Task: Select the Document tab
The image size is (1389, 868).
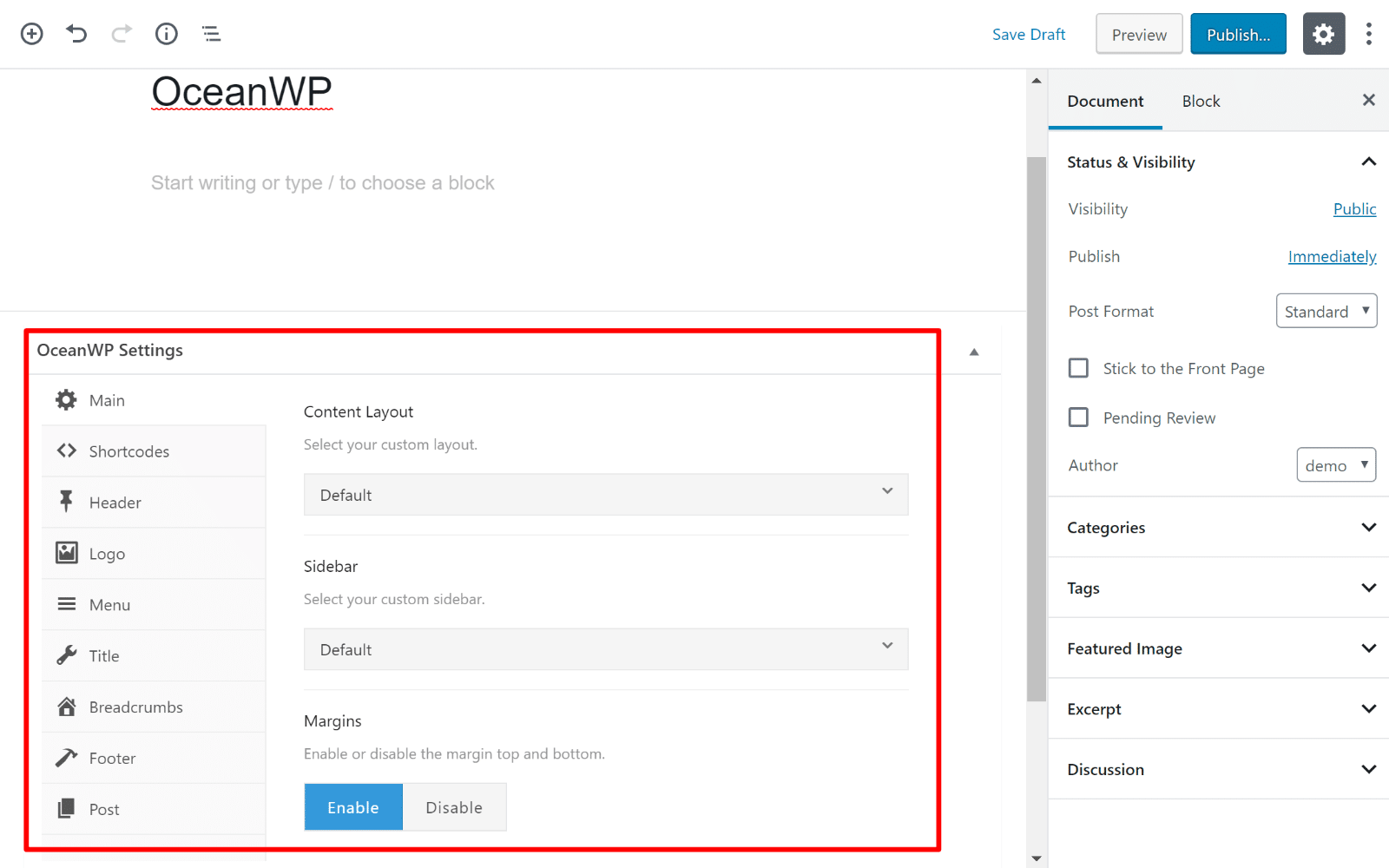Action: coord(1105,102)
